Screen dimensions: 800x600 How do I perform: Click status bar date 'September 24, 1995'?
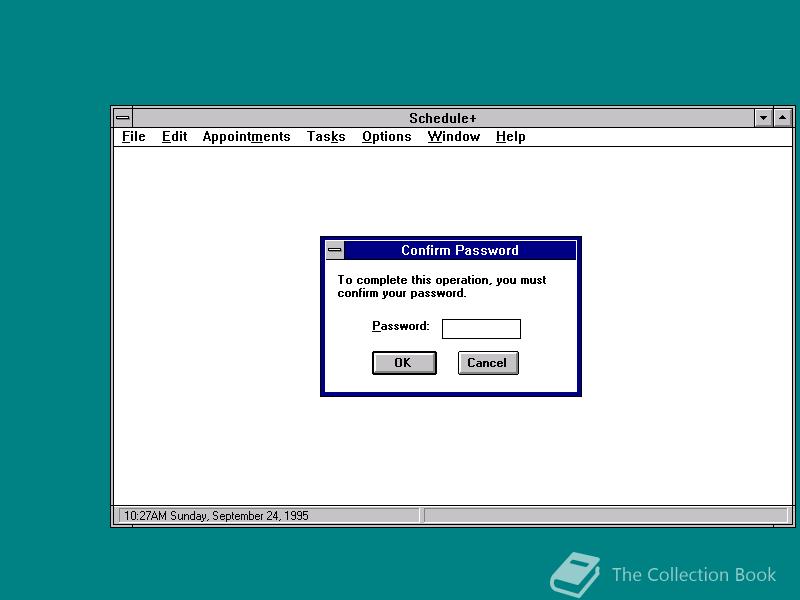point(260,516)
